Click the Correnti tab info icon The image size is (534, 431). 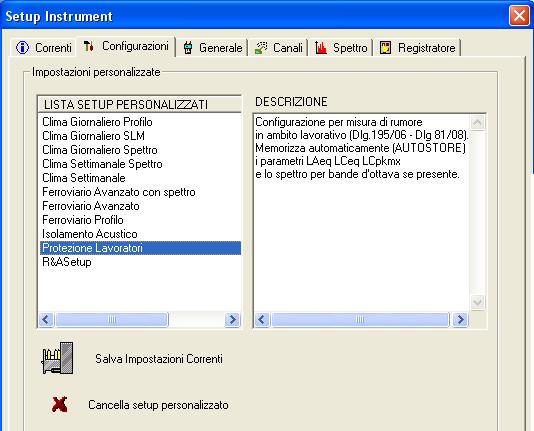(x=22, y=47)
